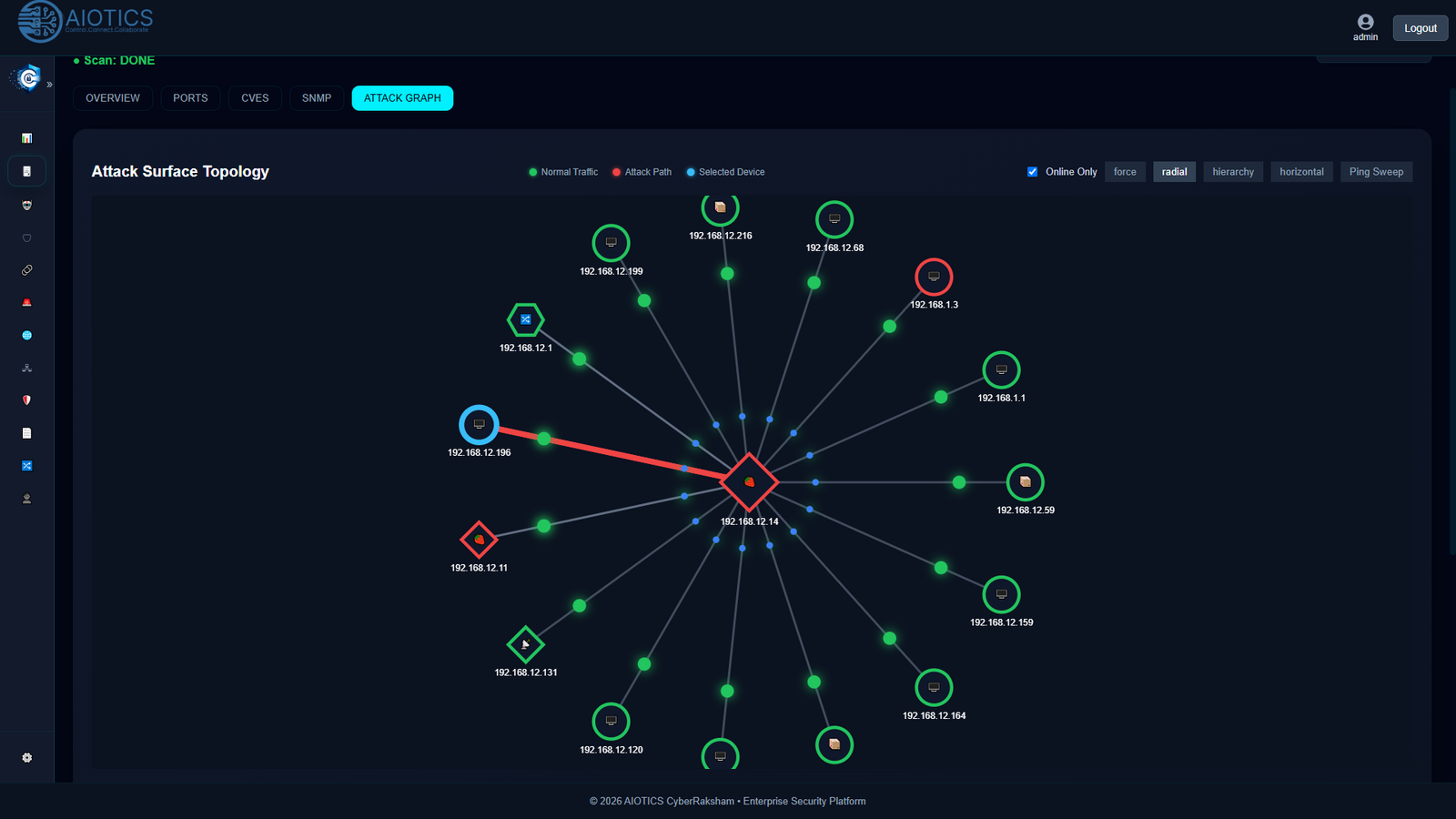Screen dimensions: 1456x819
Task: Click the node 192.168.12.199
Action: point(612,243)
